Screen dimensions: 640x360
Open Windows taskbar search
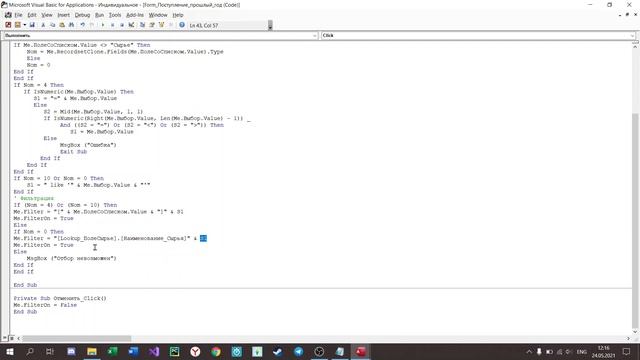click(x=30, y=351)
